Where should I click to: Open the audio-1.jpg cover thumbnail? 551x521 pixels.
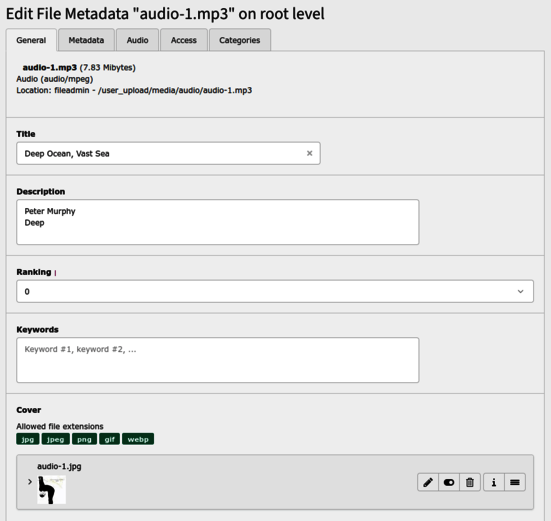51,490
